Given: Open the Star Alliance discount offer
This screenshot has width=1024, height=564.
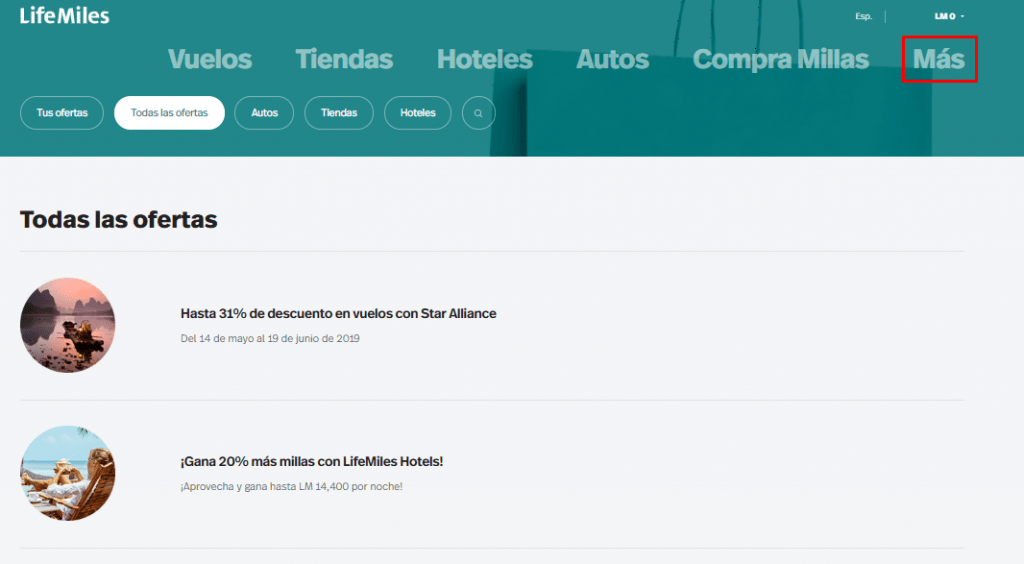Looking at the screenshot, I should point(338,313).
